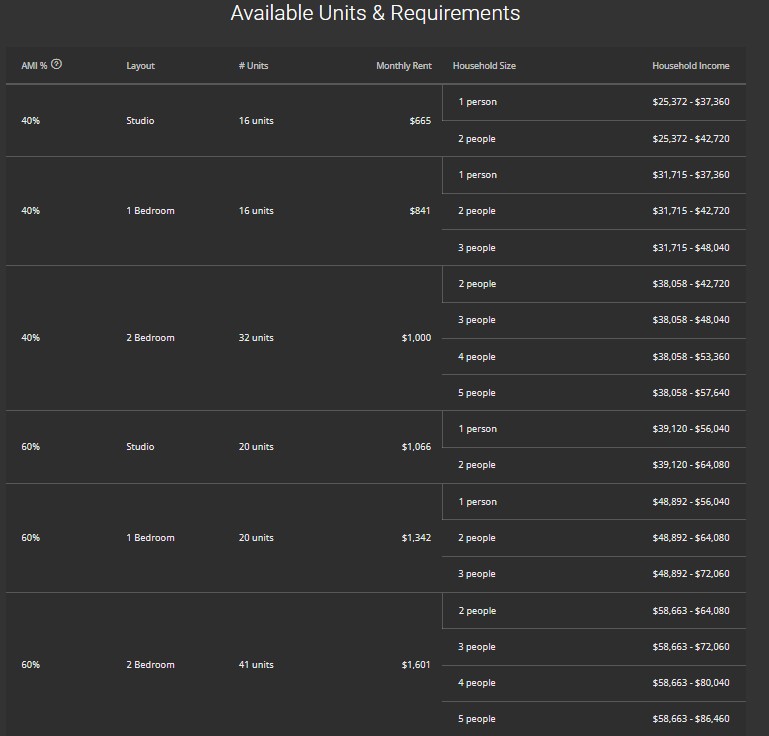This screenshot has width=769, height=736.
Task: Click the $1,601 monthly rent value
Action: (416, 665)
